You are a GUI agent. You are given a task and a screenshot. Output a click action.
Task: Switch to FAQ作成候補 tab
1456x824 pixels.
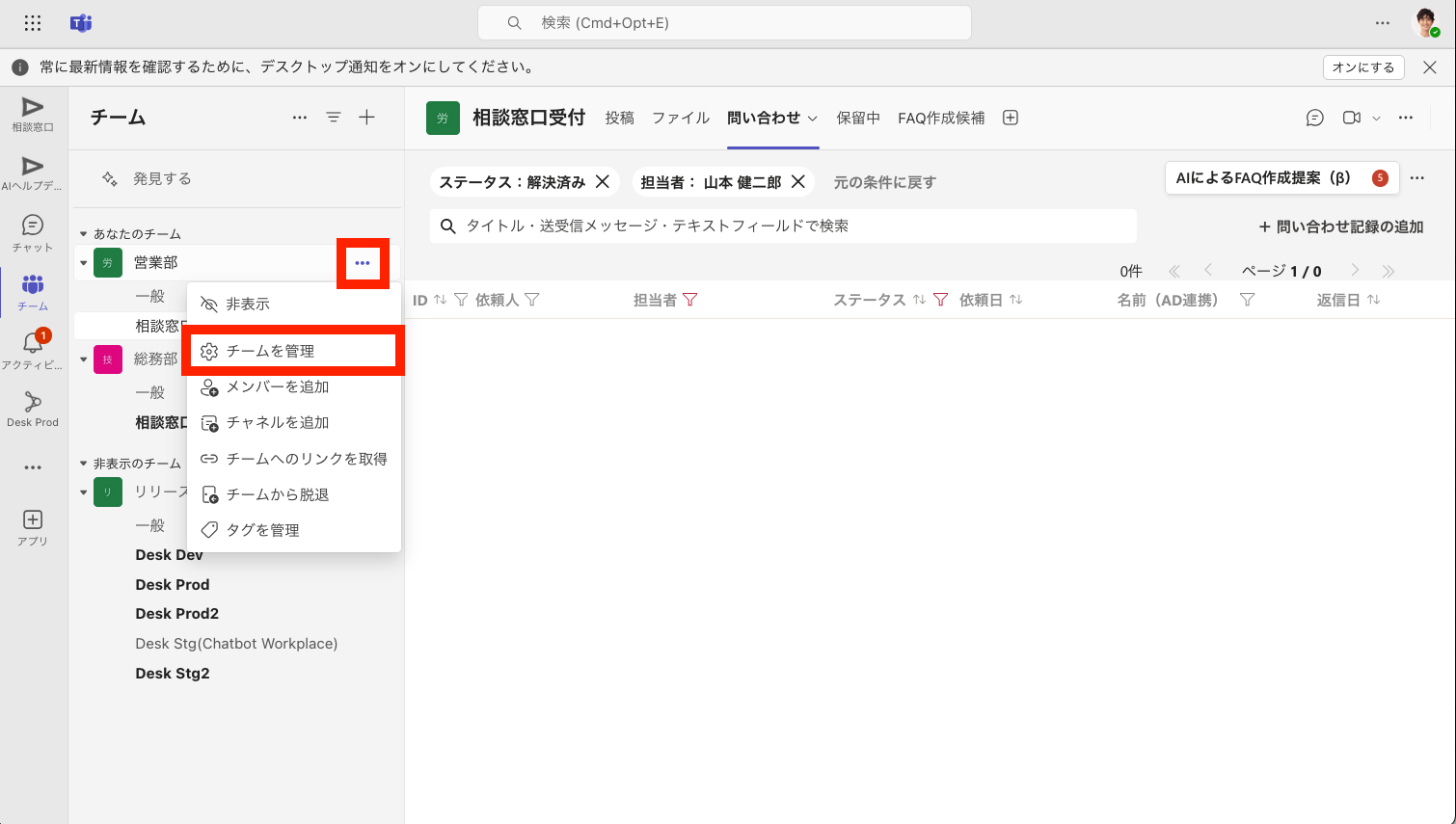tap(941, 118)
